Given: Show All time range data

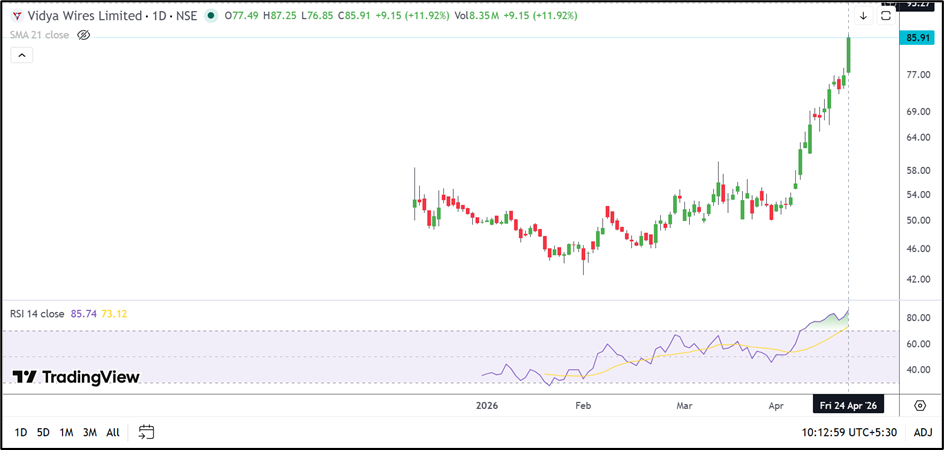Looking at the screenshot, I should (113, 432).
